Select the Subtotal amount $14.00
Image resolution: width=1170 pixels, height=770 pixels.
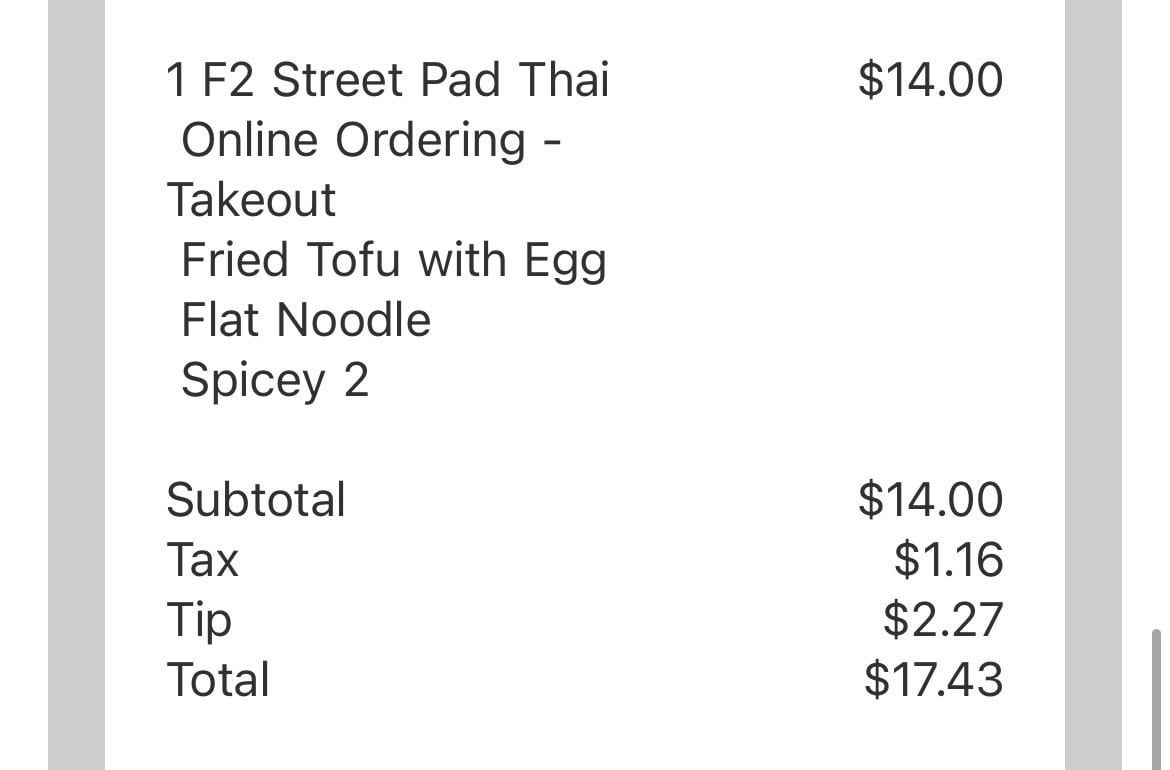point(930,499)
